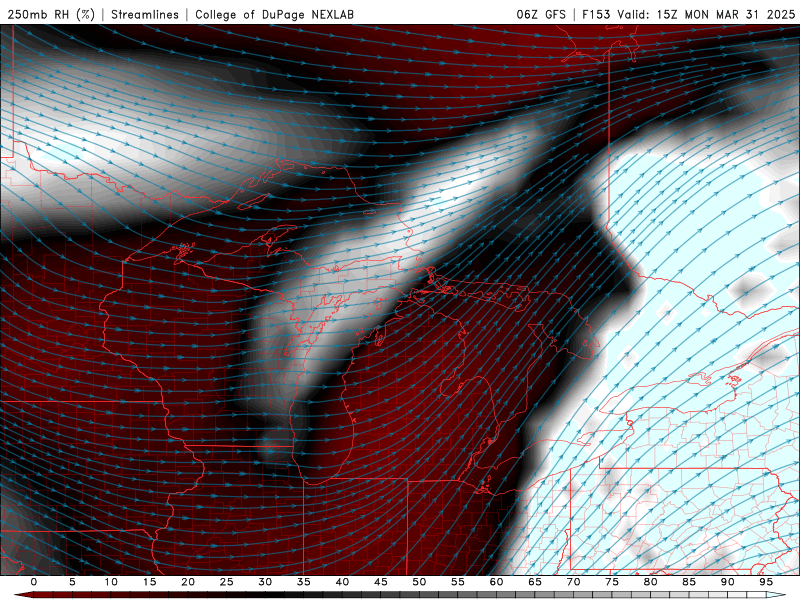Click the "Valid: 15Z MON MAR 31 2025" text
The image size is (800, 600).
click(x=706, y=14)
